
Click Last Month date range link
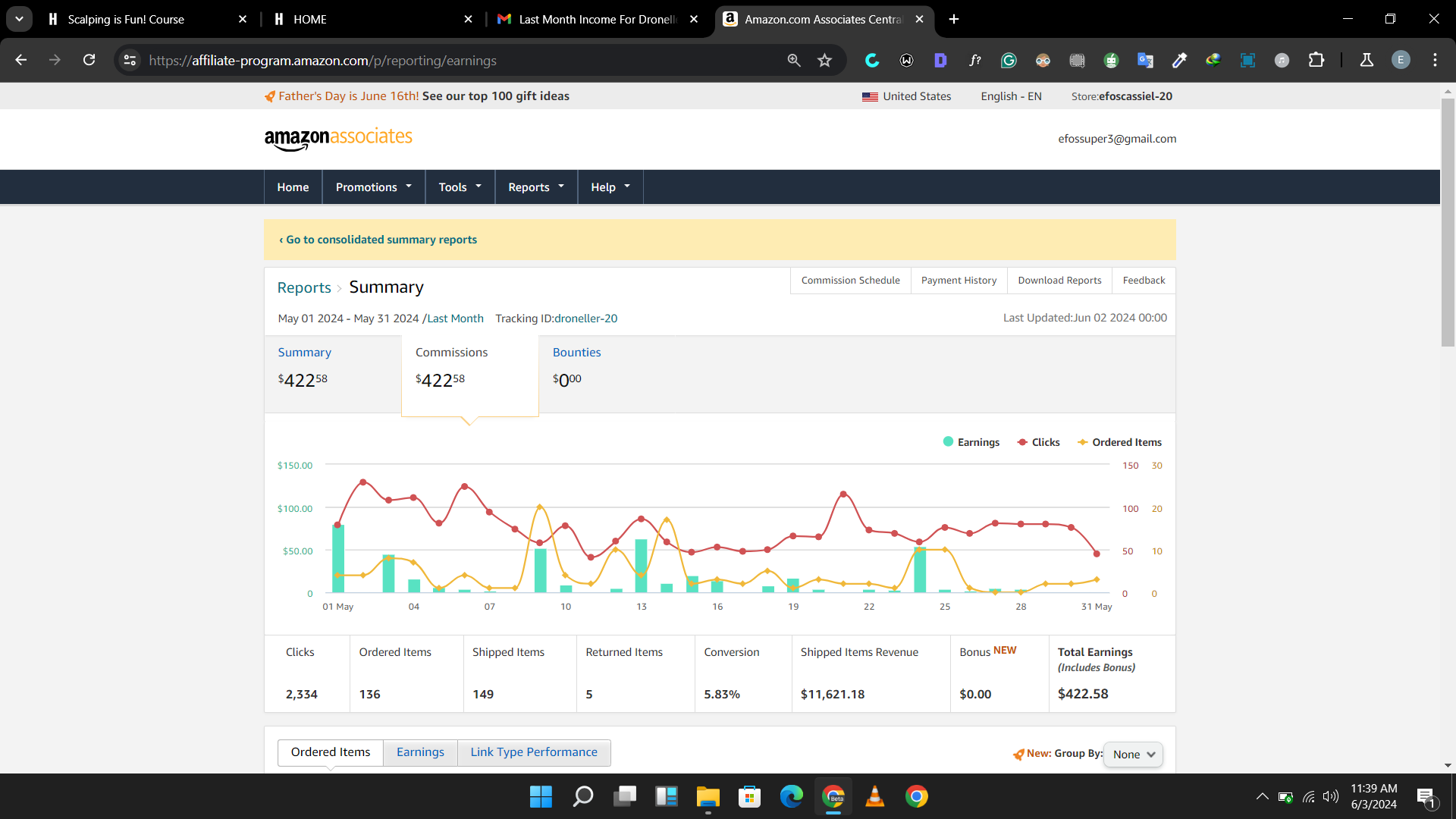coord(455,318)
